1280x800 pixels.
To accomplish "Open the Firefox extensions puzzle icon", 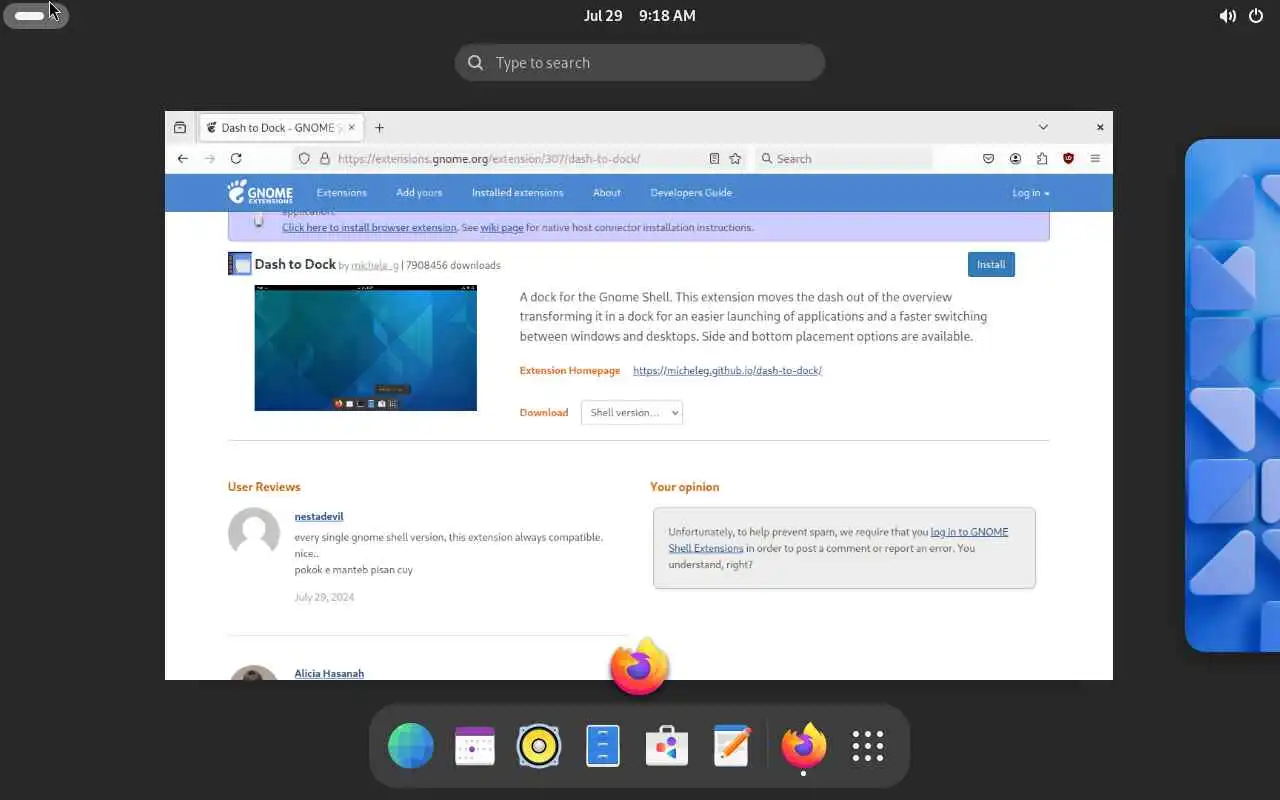I will (x=1042, y=158).
